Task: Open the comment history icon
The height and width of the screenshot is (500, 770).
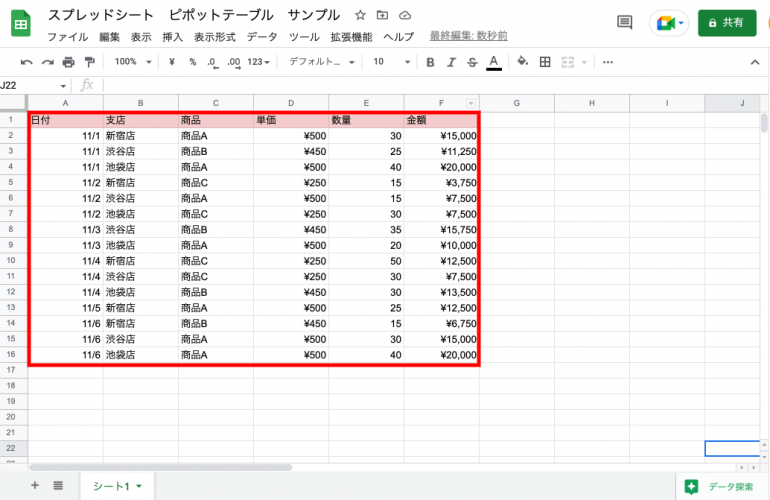Action: point(625,22)
